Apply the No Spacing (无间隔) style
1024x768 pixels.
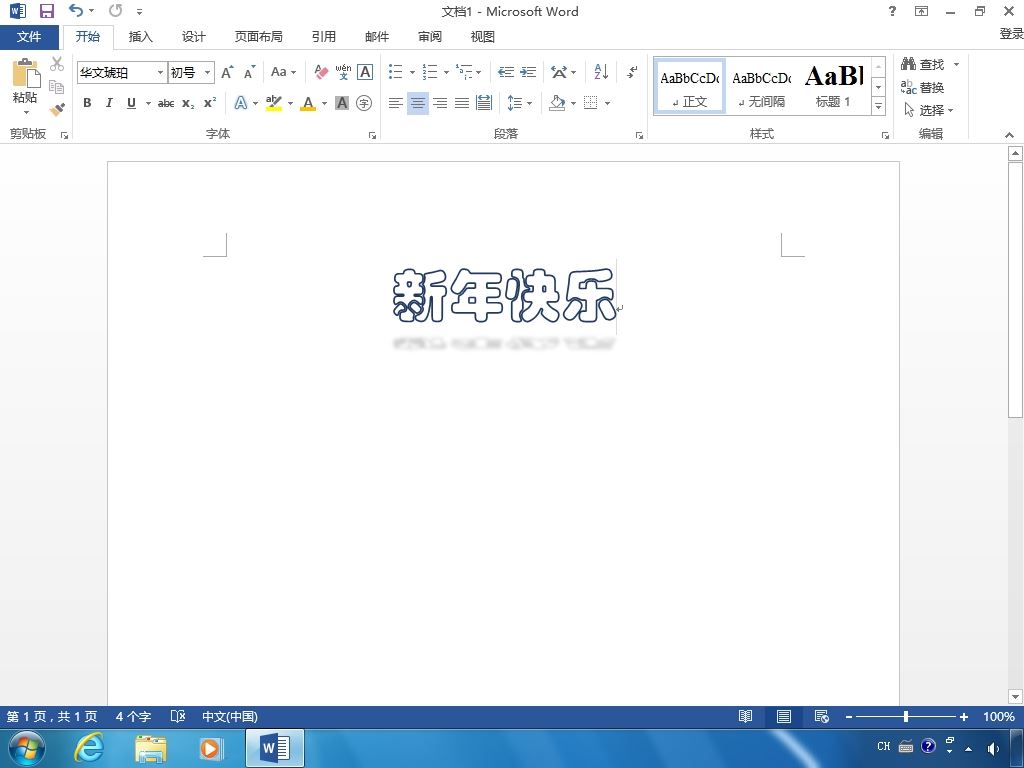(761, 86)
